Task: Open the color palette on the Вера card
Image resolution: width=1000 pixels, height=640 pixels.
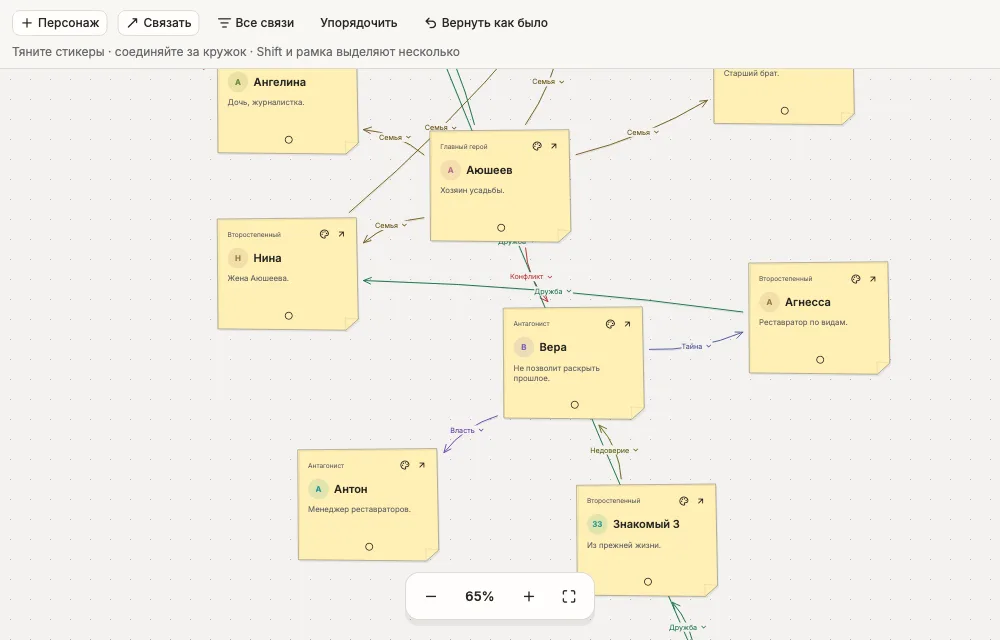Action: [x=610, y=324]
